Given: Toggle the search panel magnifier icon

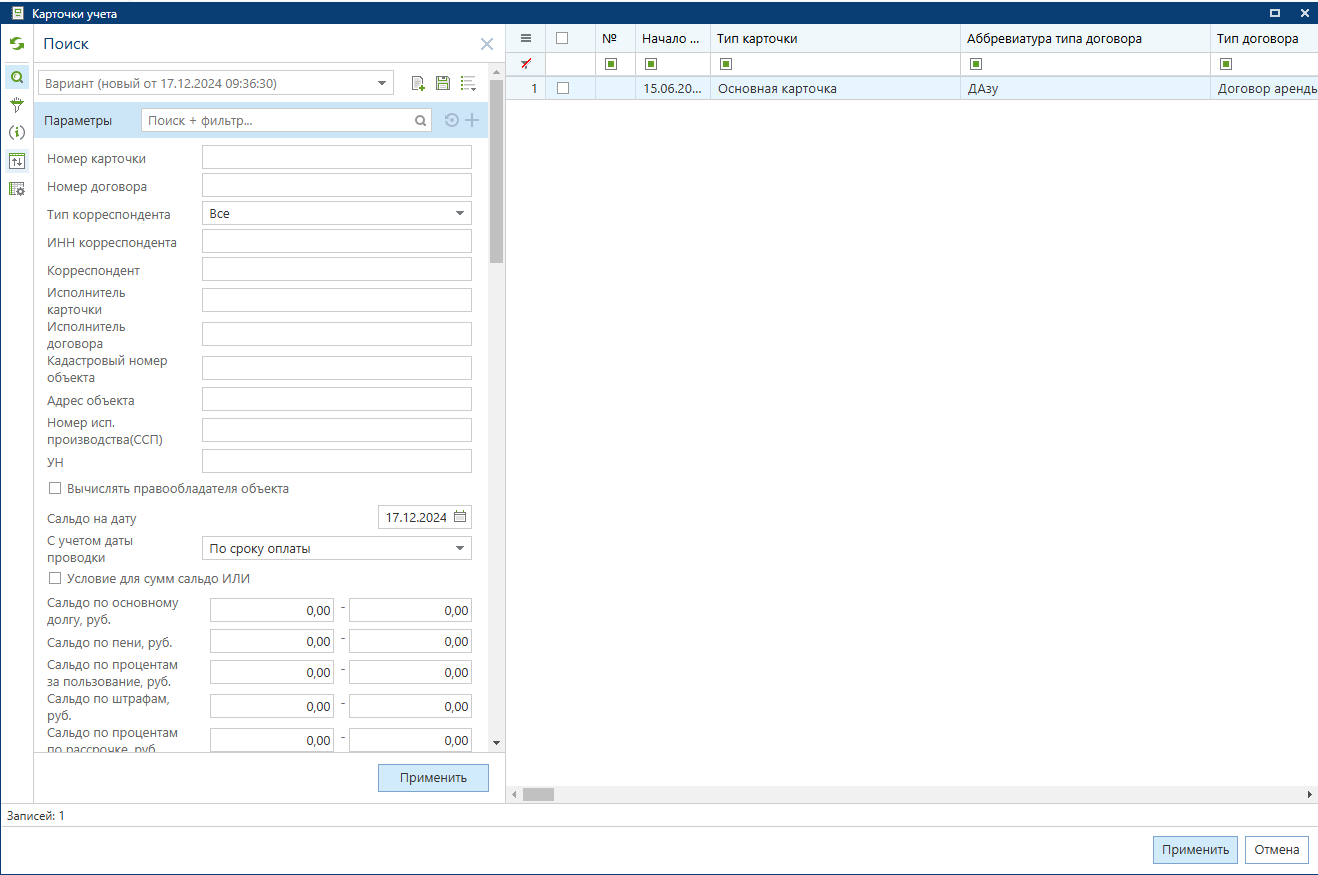Looking at the screenshot, I should pyautogui.click(x=16, y=76).
